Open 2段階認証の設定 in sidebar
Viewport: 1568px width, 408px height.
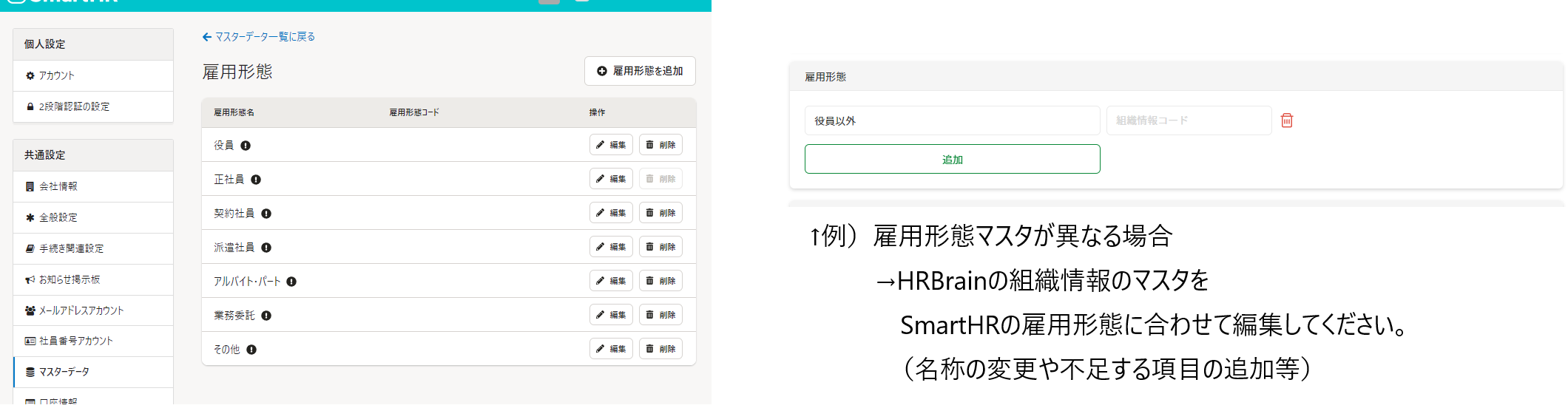coord(93,106)
